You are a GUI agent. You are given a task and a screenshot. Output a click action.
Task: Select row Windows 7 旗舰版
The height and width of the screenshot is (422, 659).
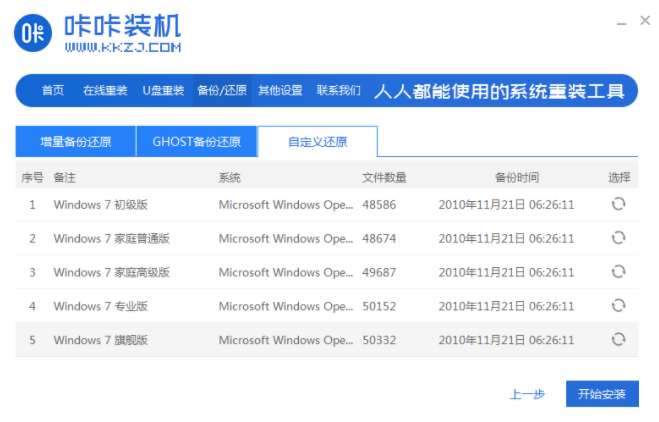click(327, 340)
